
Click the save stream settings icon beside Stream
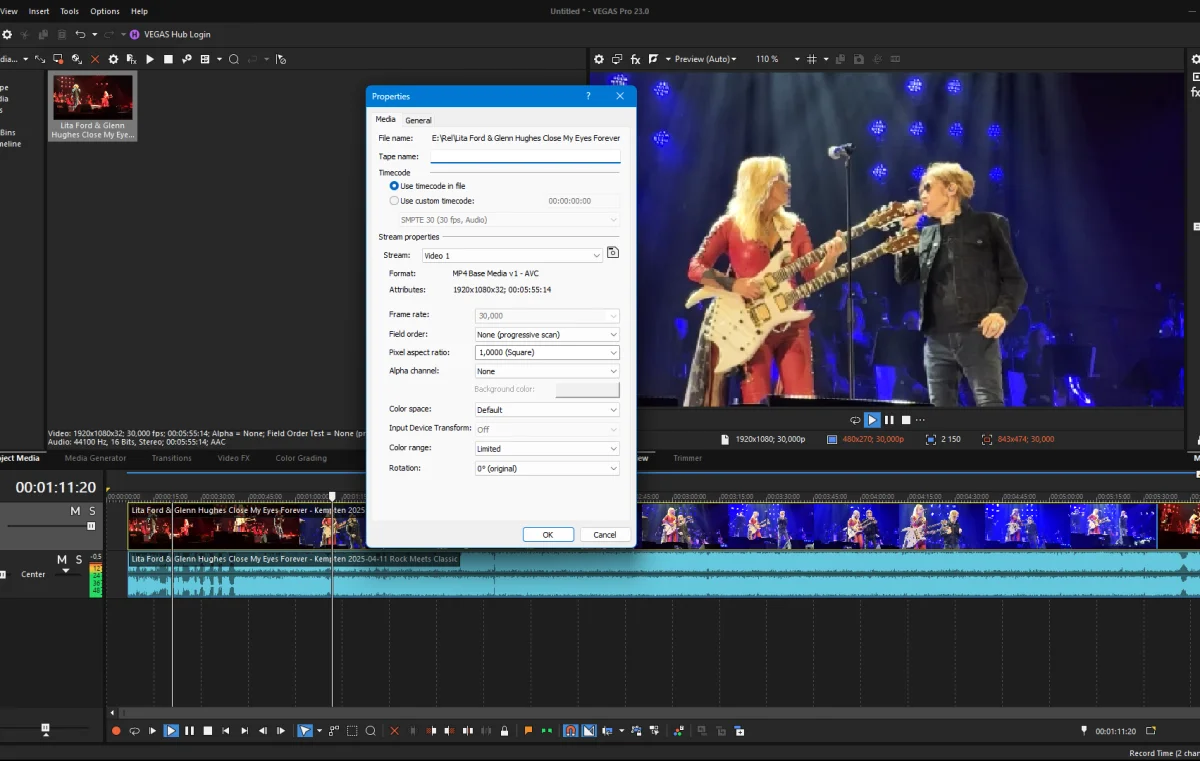[x=613, y=254]
